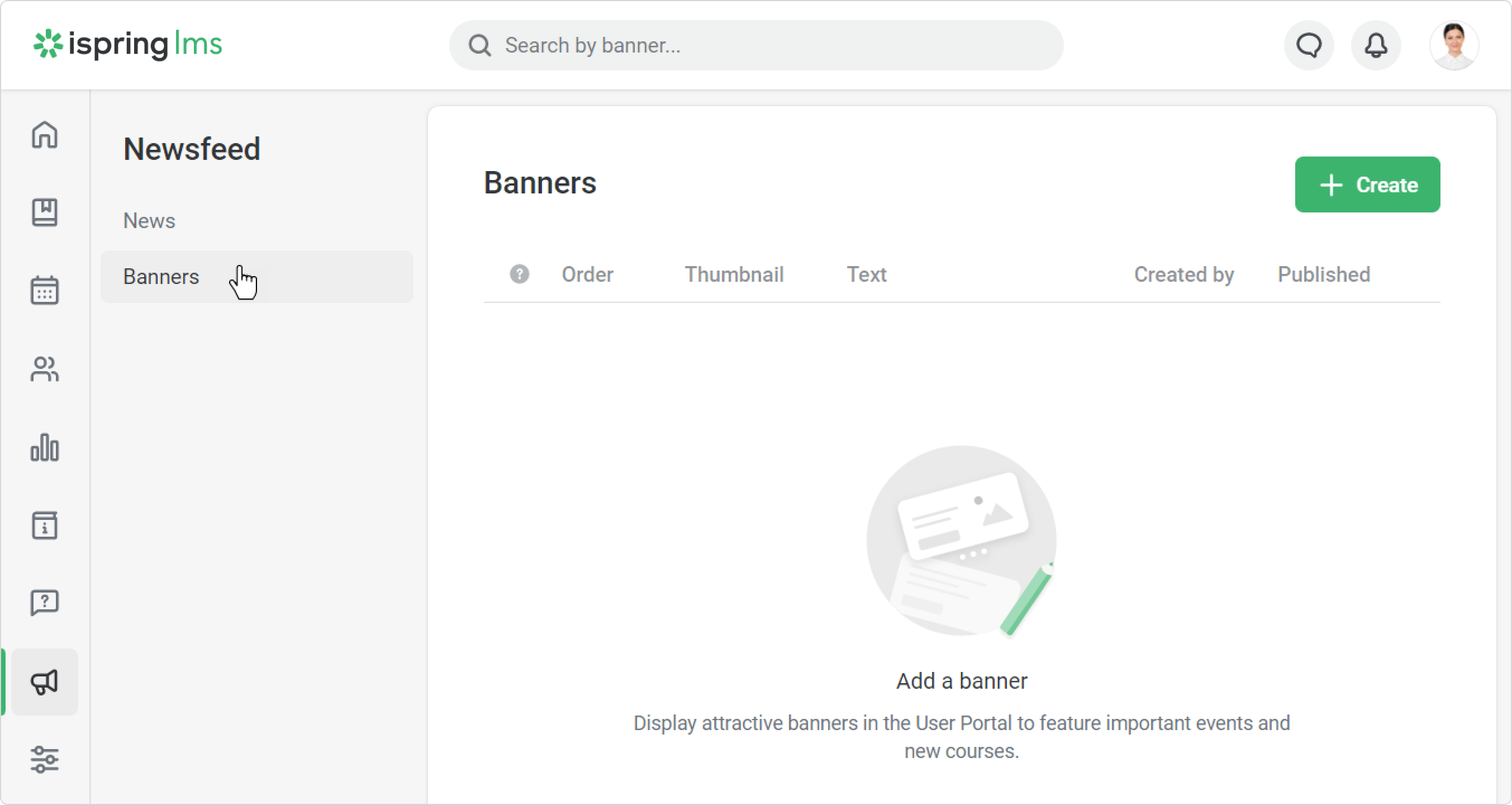Open the Users sidebar icon

pos(45,370)
